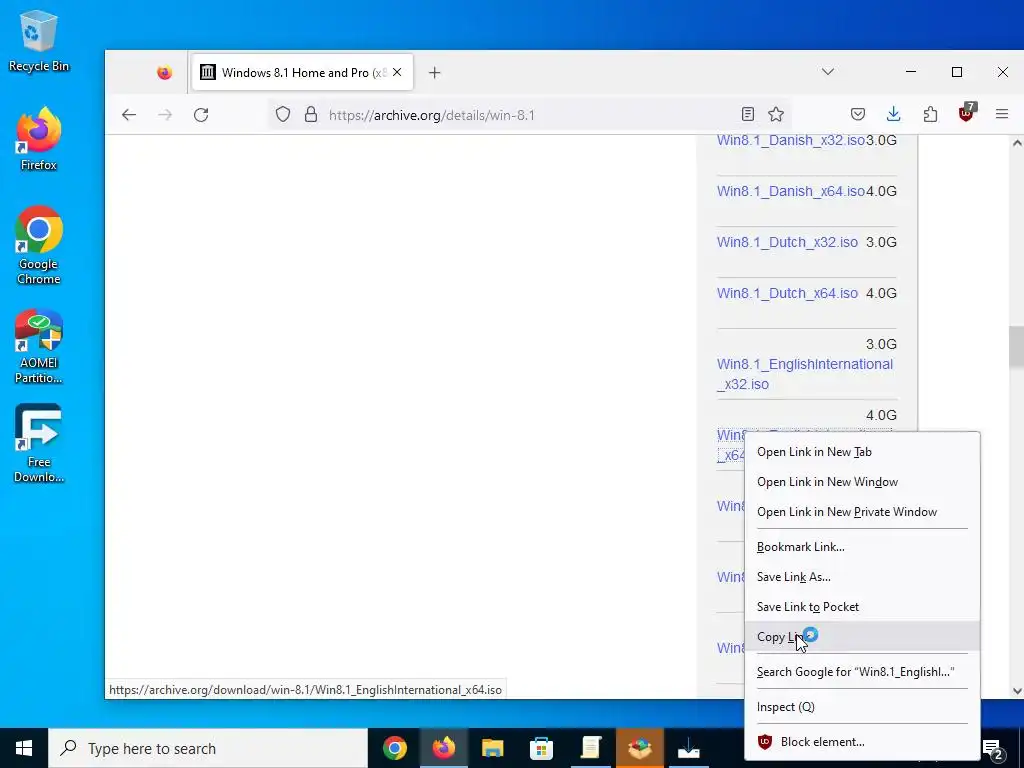Open File Explorer from taskbar
The height and width of the screenshot is (768, 1024).
492,748
